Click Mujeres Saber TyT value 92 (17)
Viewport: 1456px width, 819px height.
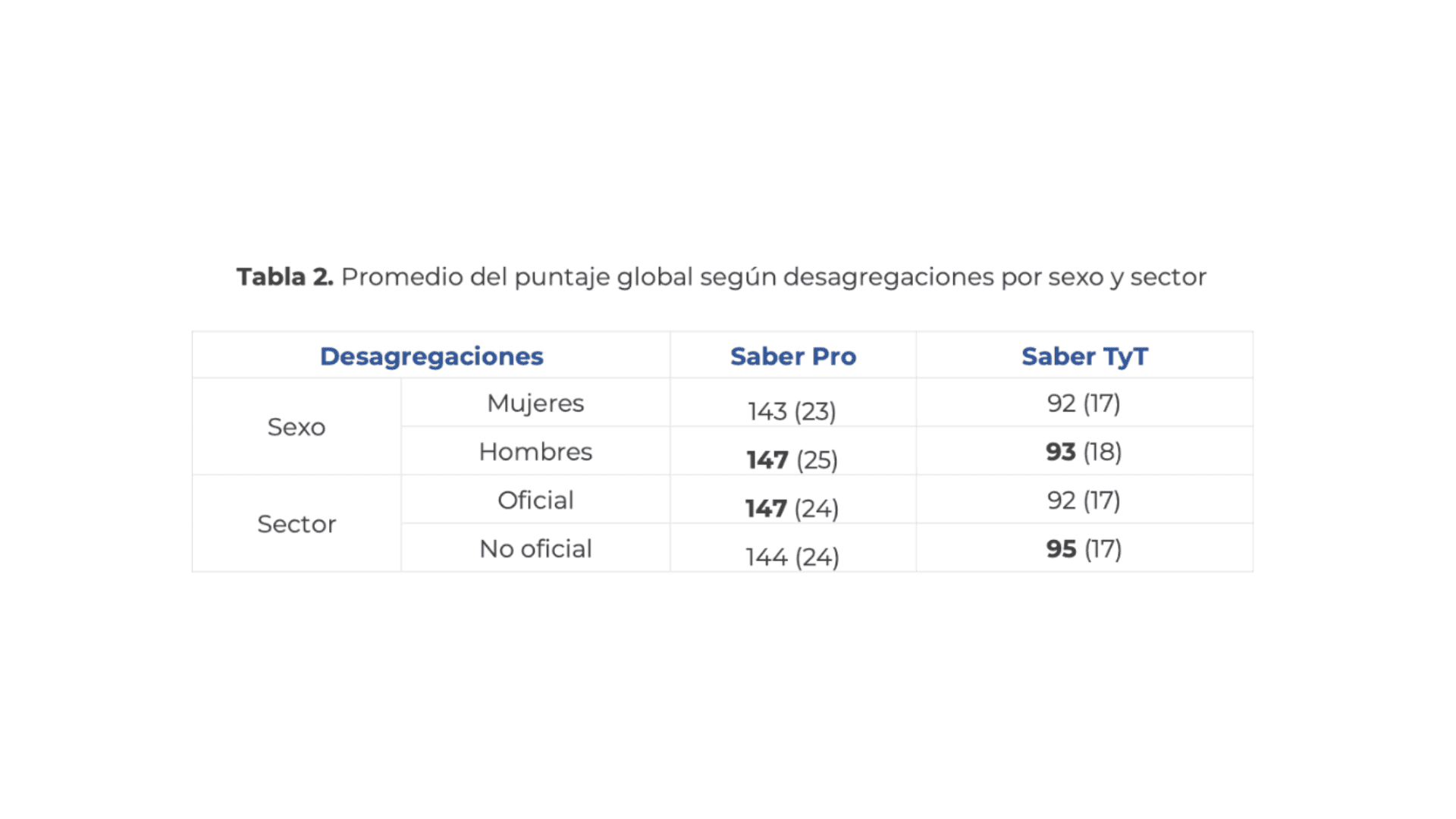(1084, 403)
